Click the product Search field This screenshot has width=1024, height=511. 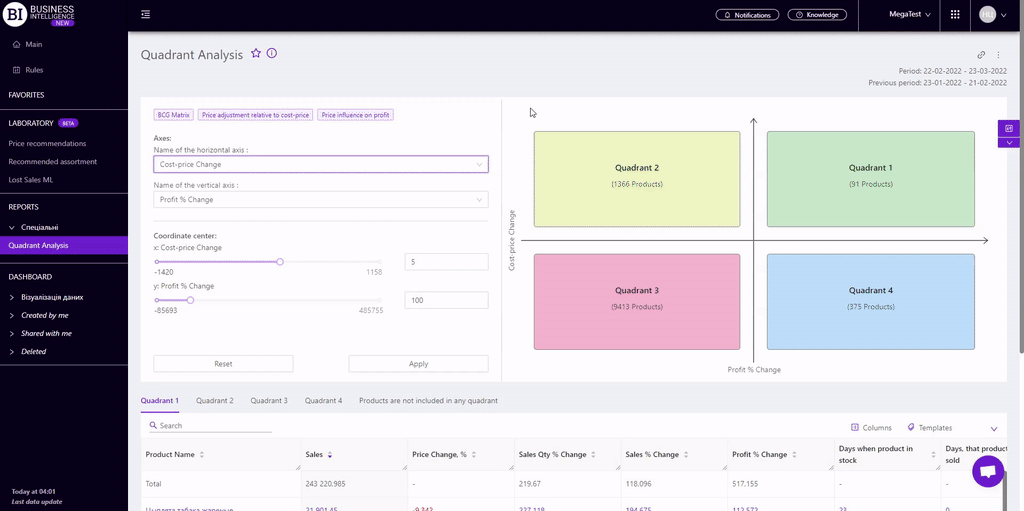[x=210, y=426]
